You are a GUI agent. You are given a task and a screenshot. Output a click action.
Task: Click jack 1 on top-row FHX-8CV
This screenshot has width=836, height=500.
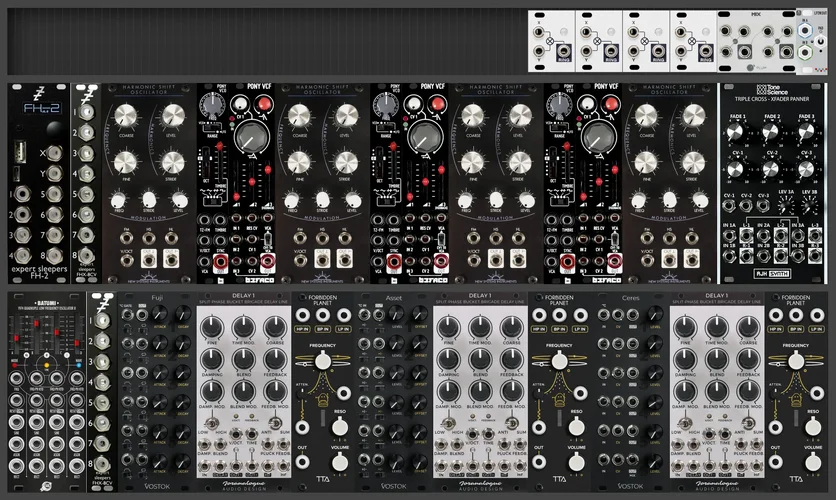86,112
